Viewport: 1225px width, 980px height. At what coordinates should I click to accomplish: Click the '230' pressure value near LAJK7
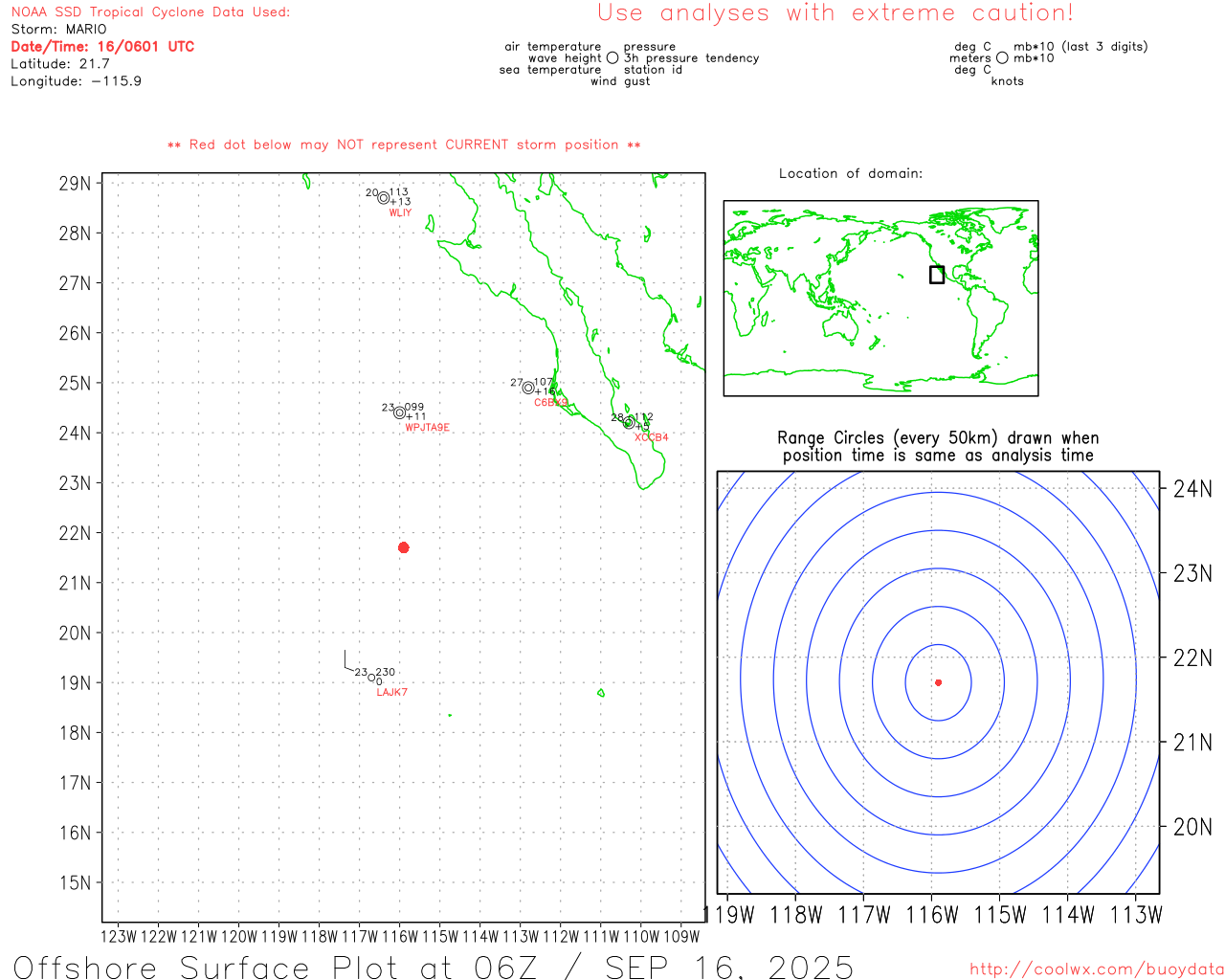[385, 672]
